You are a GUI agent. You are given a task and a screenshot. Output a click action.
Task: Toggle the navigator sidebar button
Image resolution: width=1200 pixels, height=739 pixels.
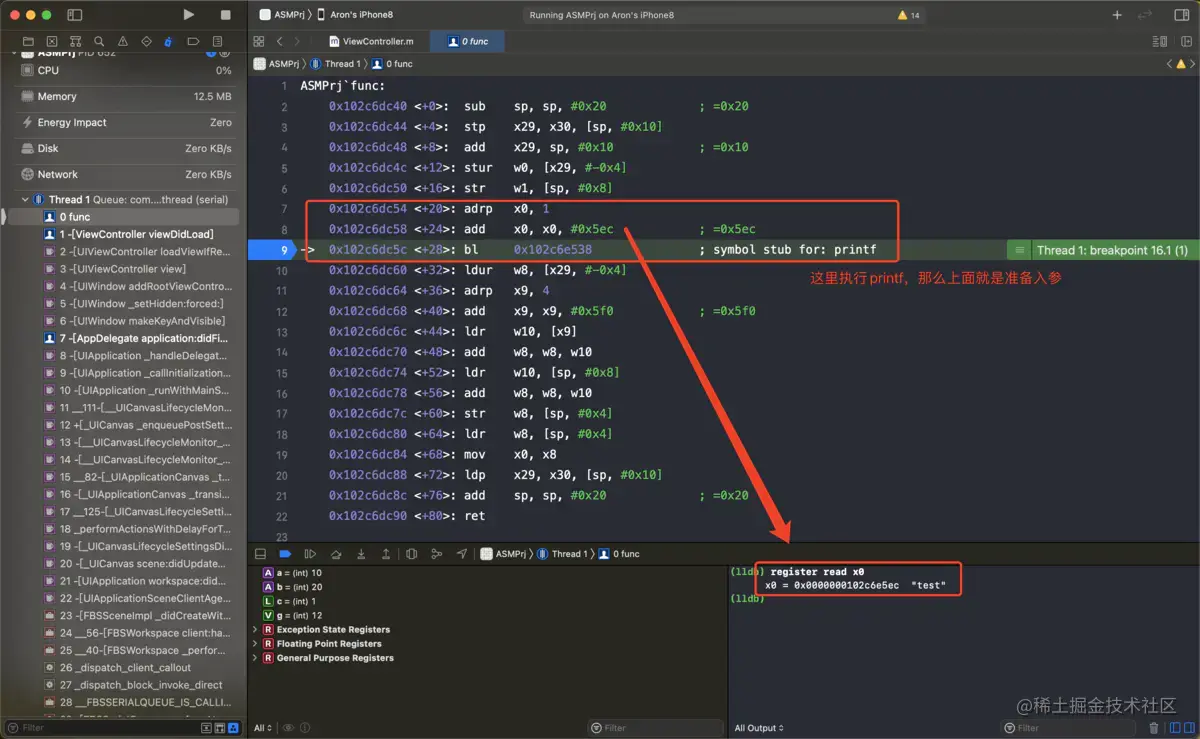tap(74, 15)
